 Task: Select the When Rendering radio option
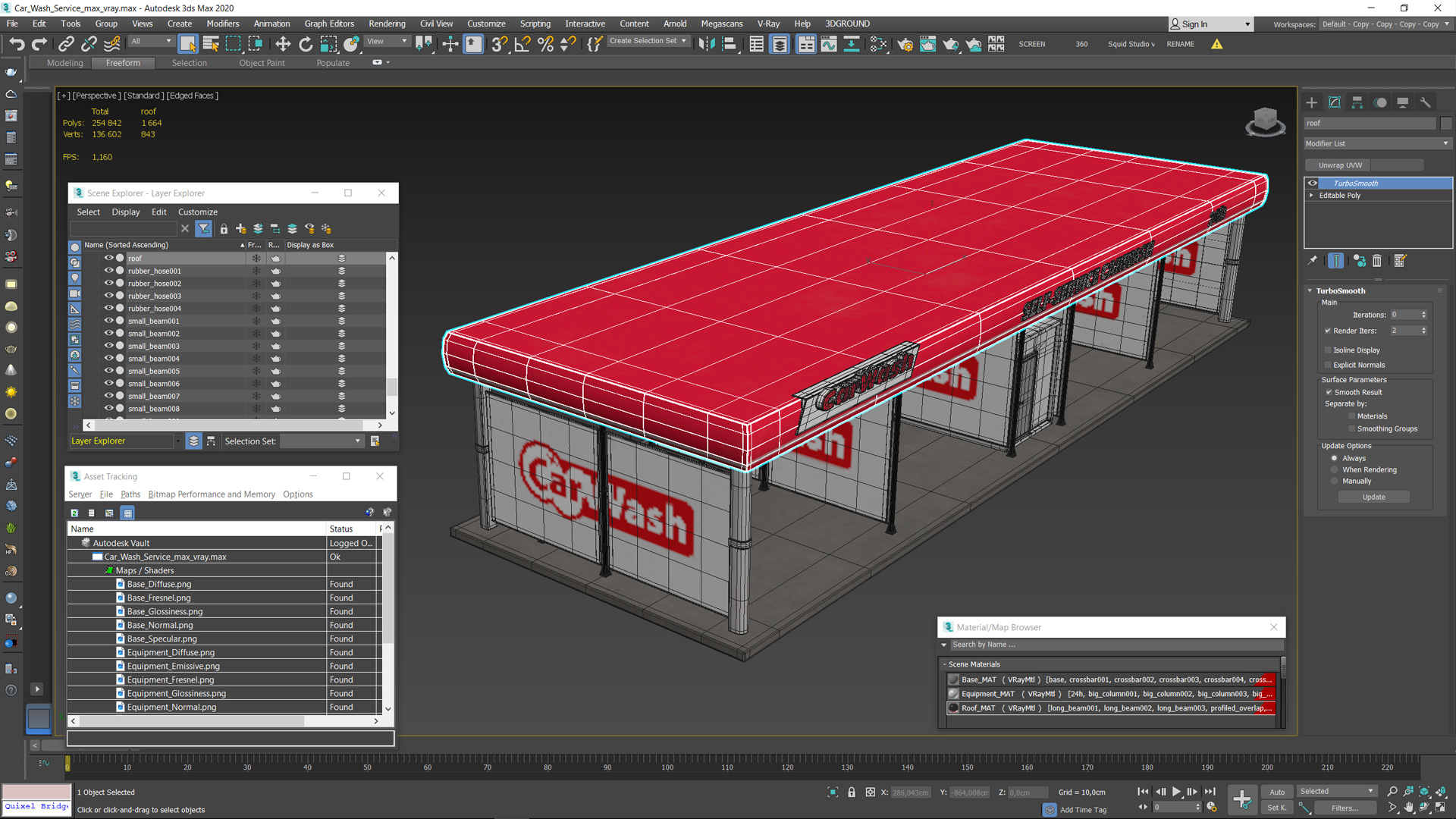tap(1335, 469)
